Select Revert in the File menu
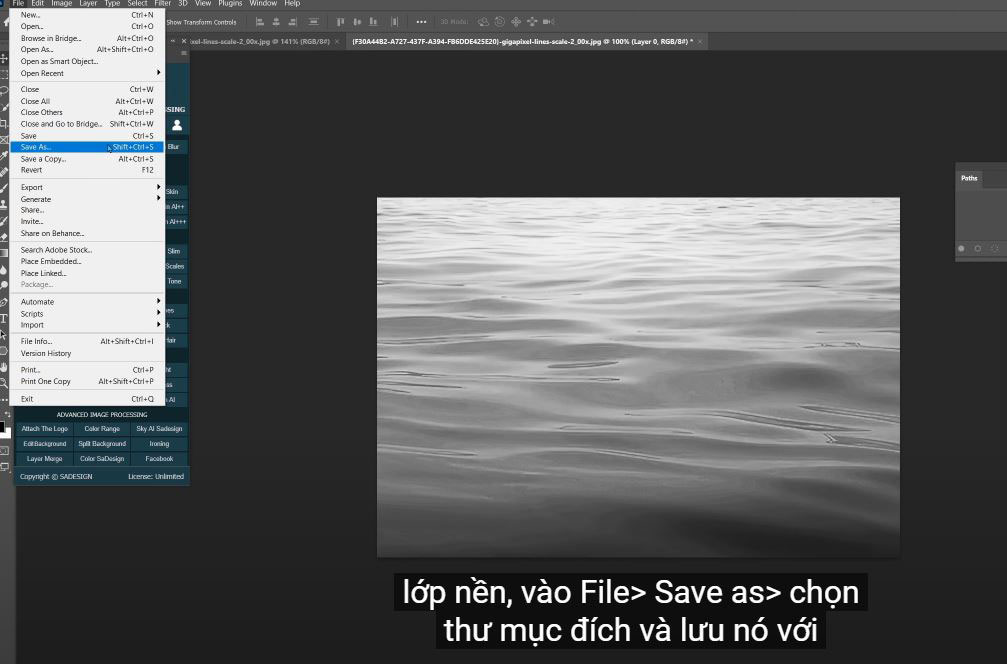 pyautogui.click(x=88, y=170)
